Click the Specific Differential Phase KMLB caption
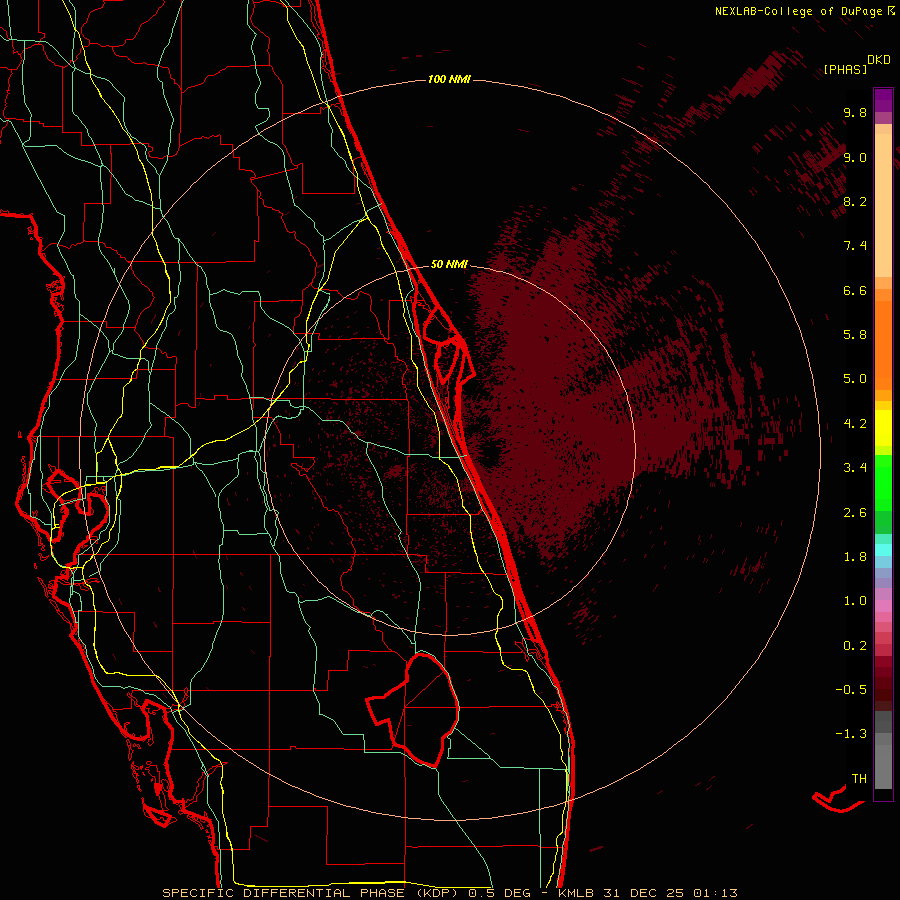Image resolution: width=900 pixels, height=900 pixels. [449, 893]
